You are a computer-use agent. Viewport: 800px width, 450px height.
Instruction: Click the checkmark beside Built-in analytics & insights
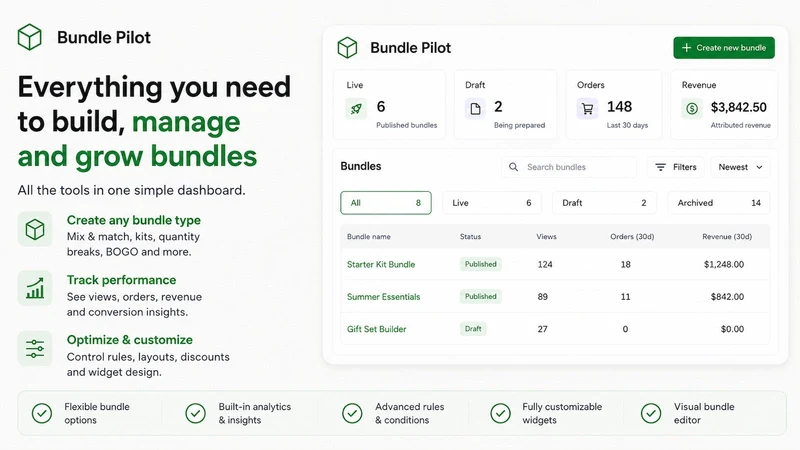(x=195, y=413)
